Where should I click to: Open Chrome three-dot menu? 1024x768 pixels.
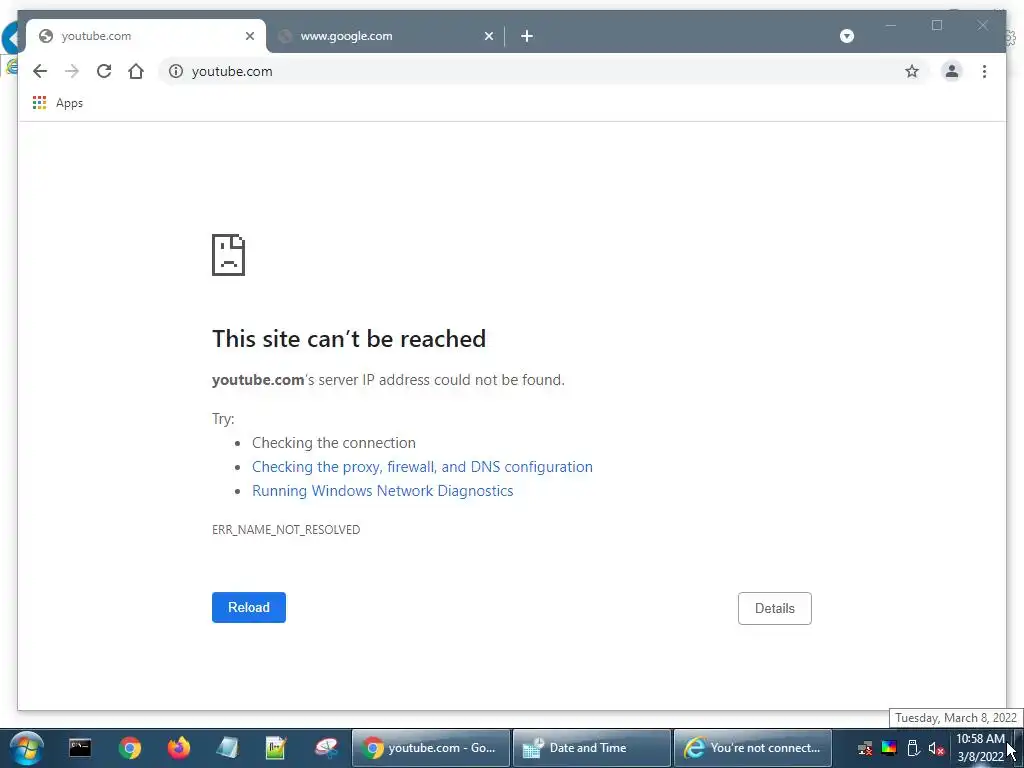click(x=984, y=71)
